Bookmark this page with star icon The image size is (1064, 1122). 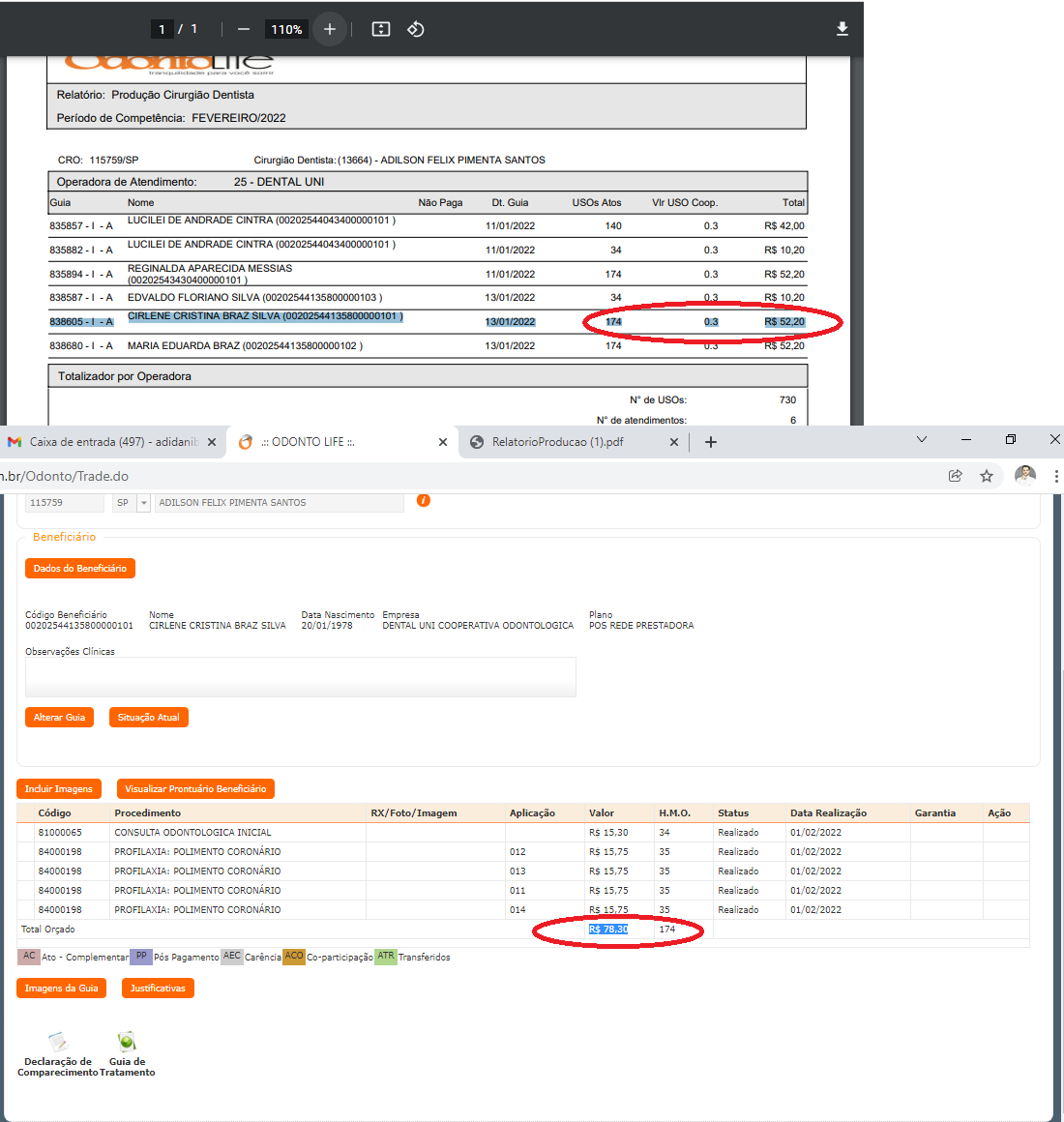(x=987, y=476)
